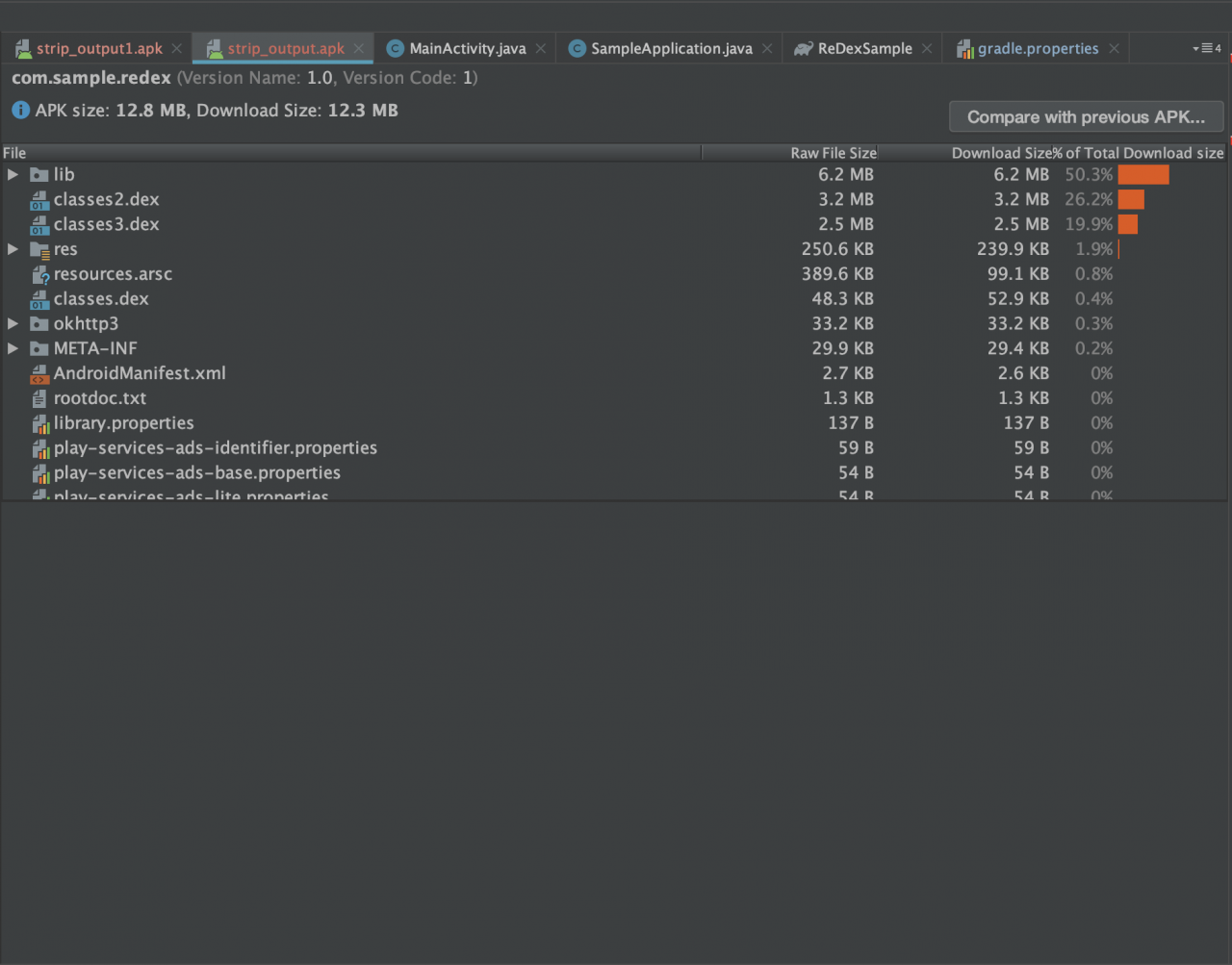Expand the res folder
The height and width of the screenshot is (965, 1232).
coord(13,249)
